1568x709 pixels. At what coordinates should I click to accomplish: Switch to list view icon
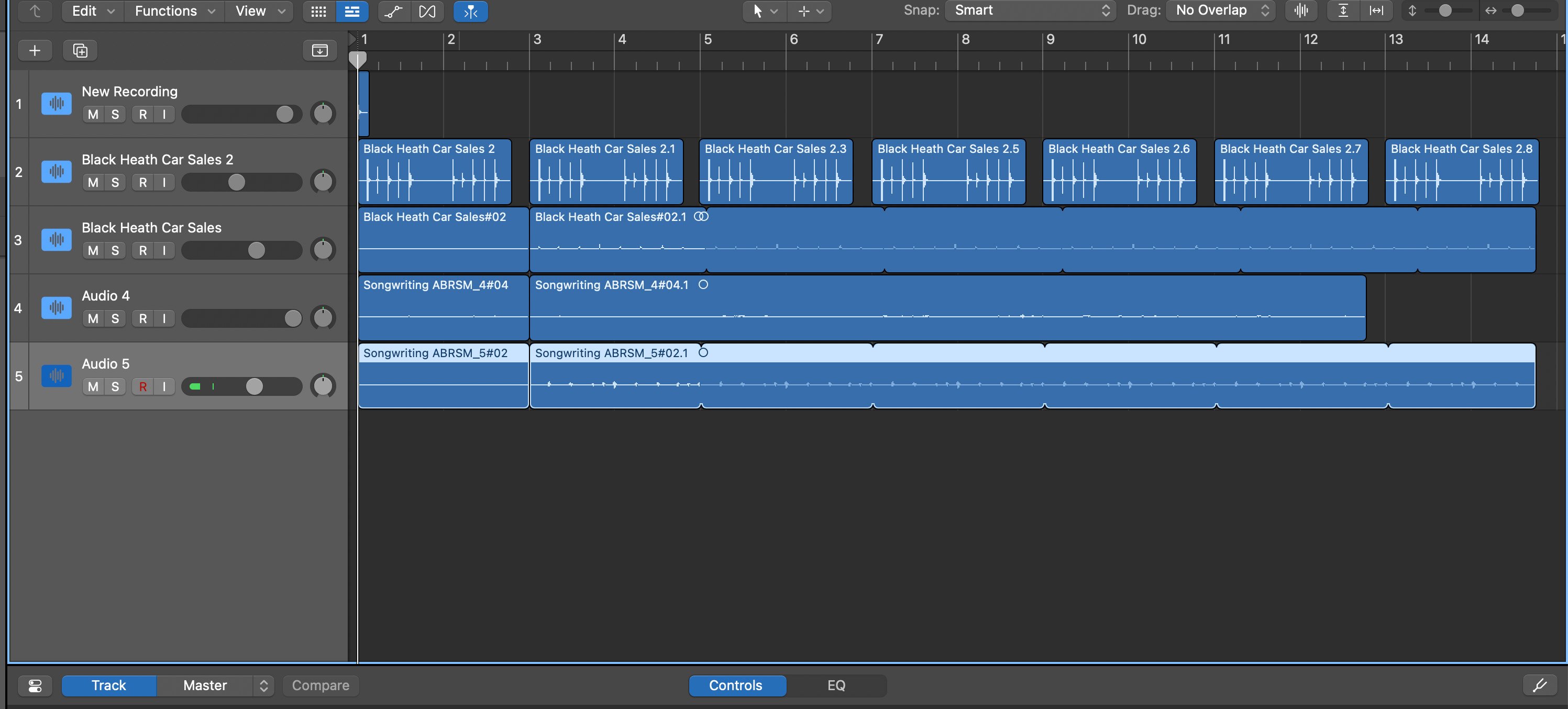pyautogui.click(x=352, y=11)
